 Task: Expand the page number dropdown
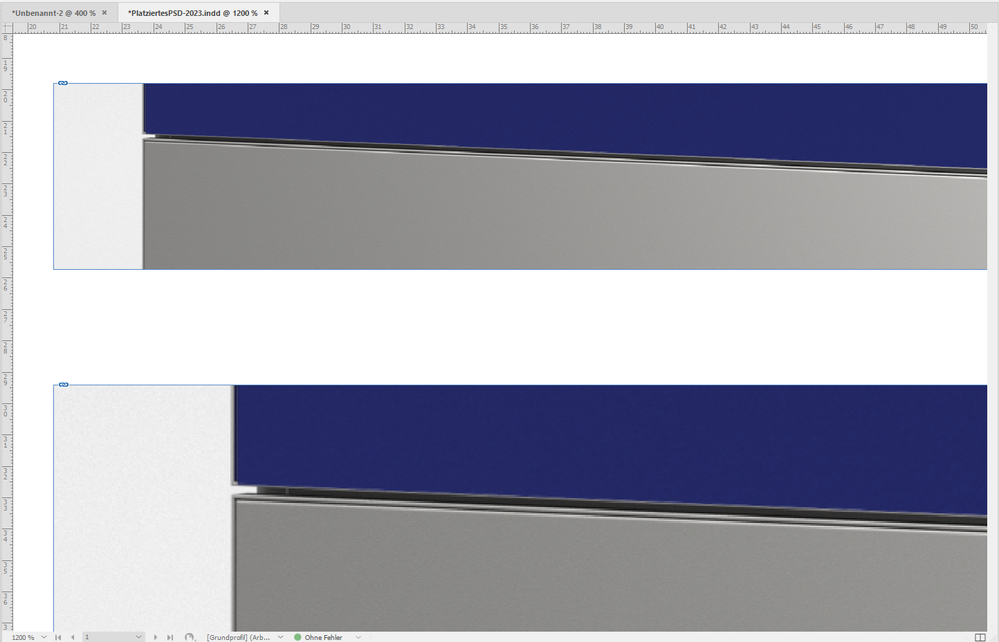coord(139,636)
